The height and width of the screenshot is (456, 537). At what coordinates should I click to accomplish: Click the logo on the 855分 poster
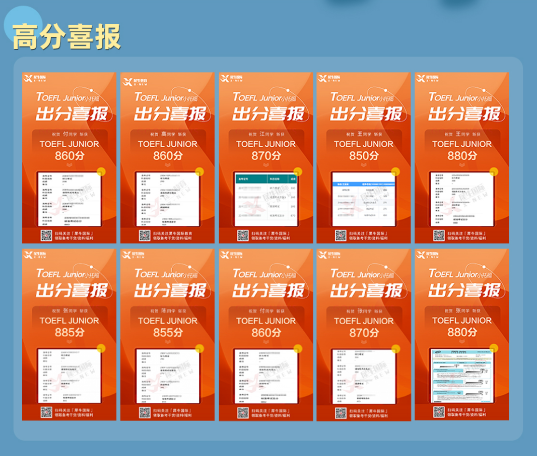[133, 255]
